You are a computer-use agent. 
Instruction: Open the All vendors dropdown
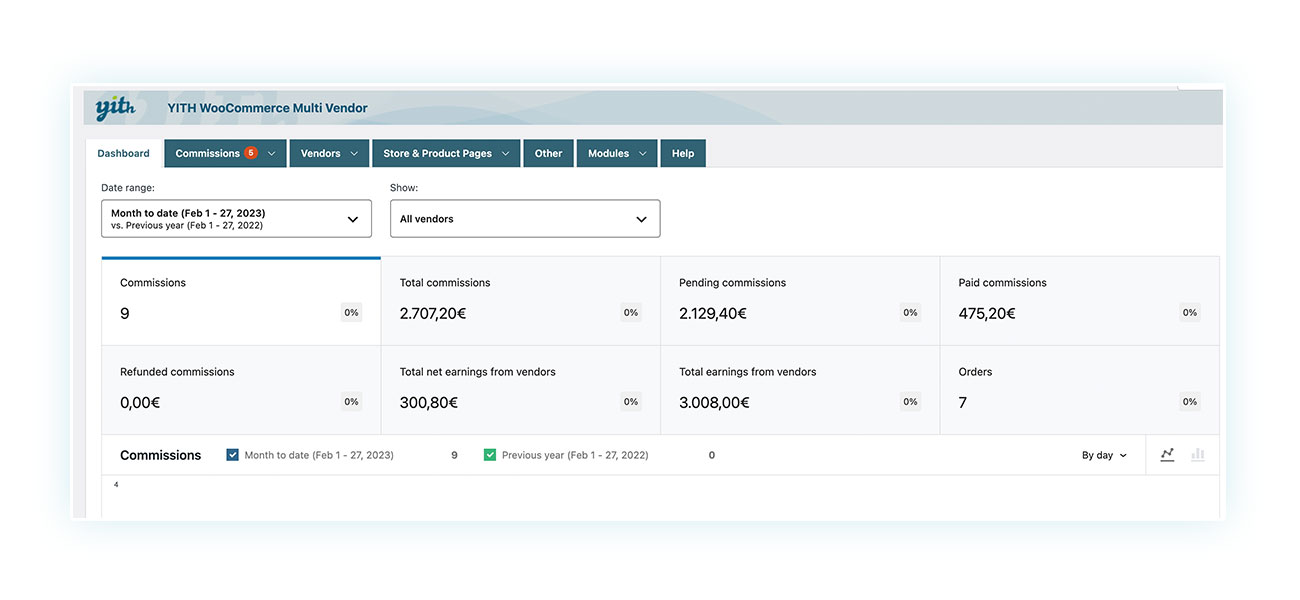[x=524, y=219]
